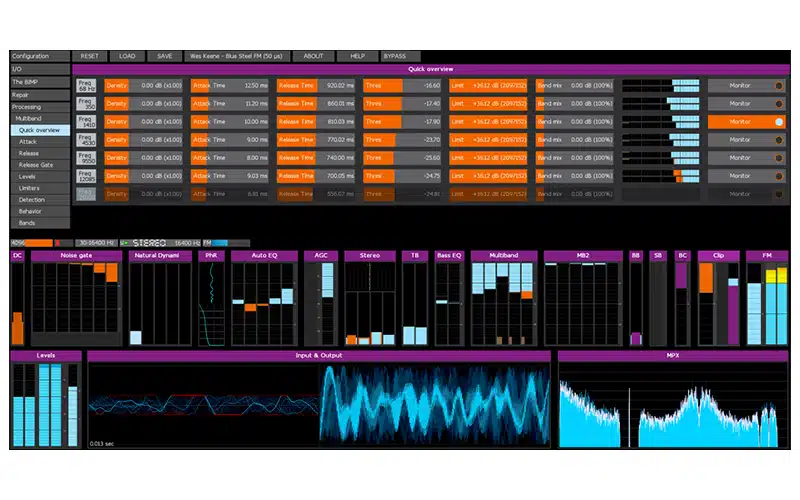800x500 pixels.
Task: Click the Freq 9550 band box
Action: tap(86, 158)
